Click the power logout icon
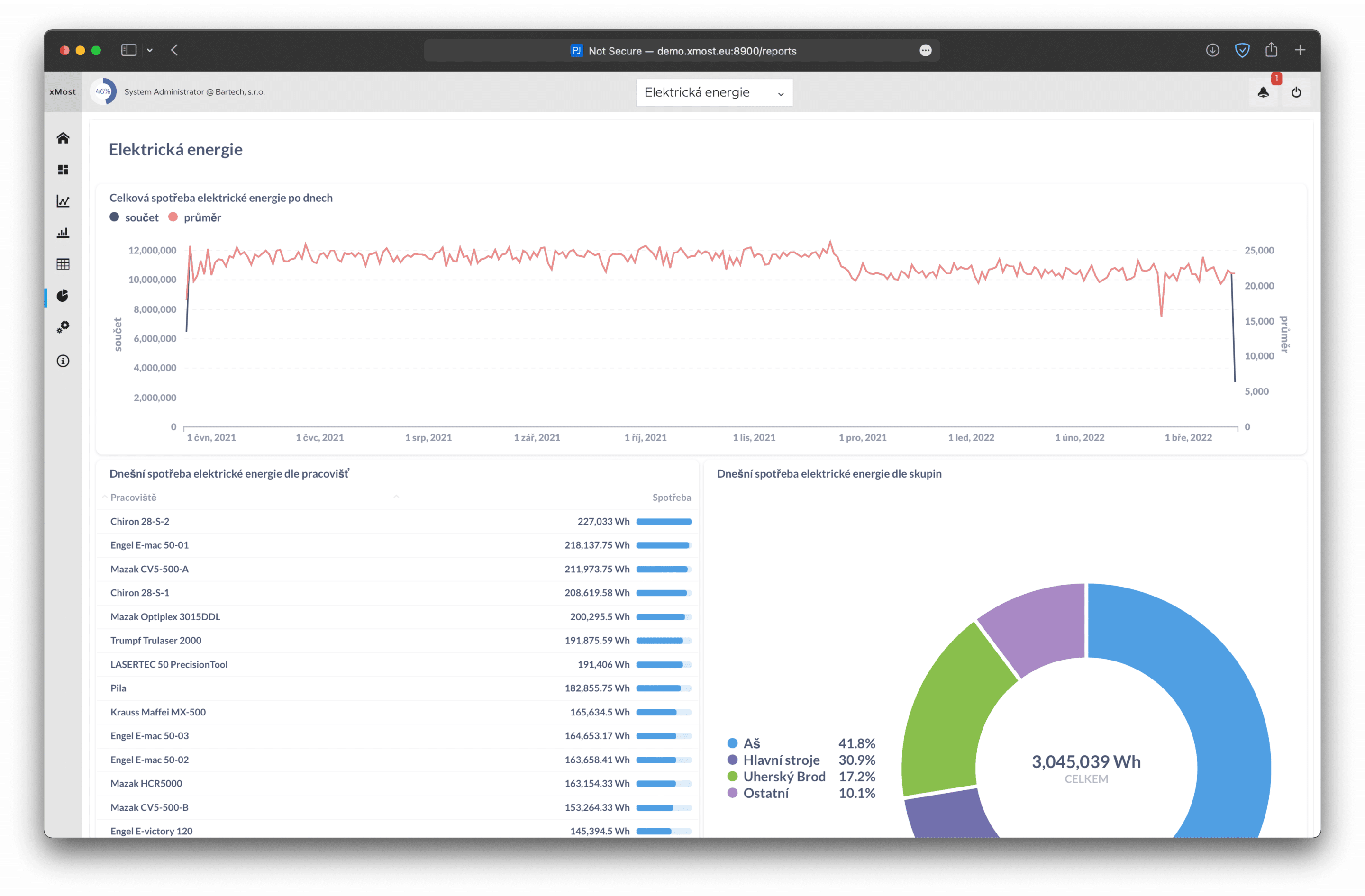The height and width of the screenshot is (896, 1365). tap(1296, 92)
